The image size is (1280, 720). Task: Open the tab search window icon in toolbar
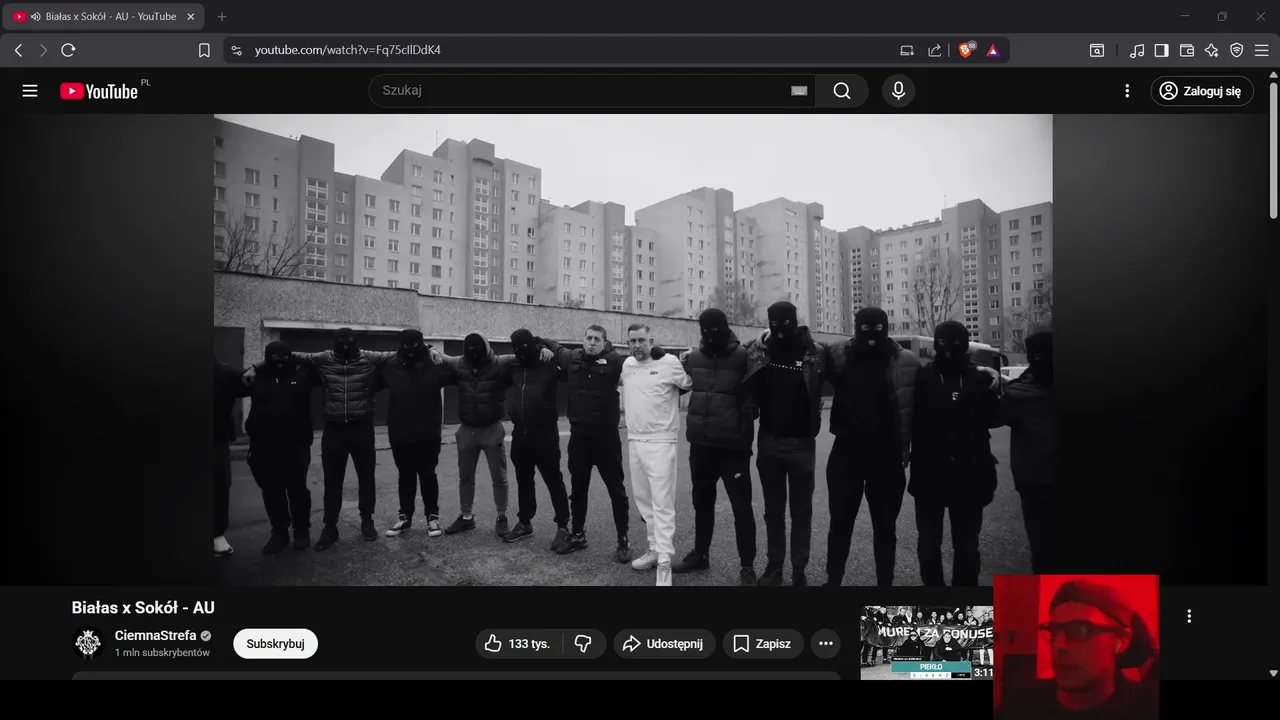[x=1097, y=50]
